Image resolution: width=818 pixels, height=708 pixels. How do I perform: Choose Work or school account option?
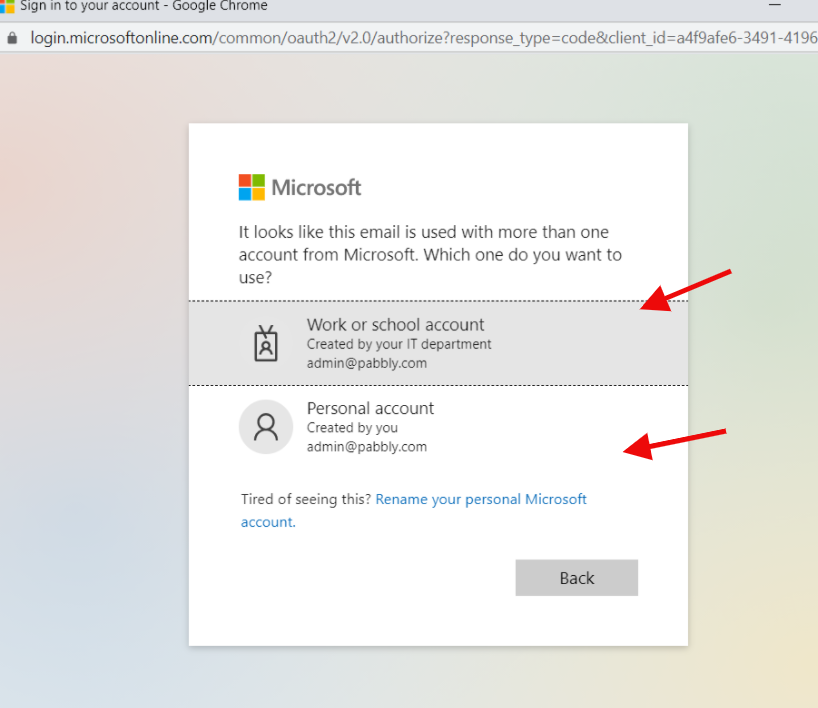click(438, 343)
